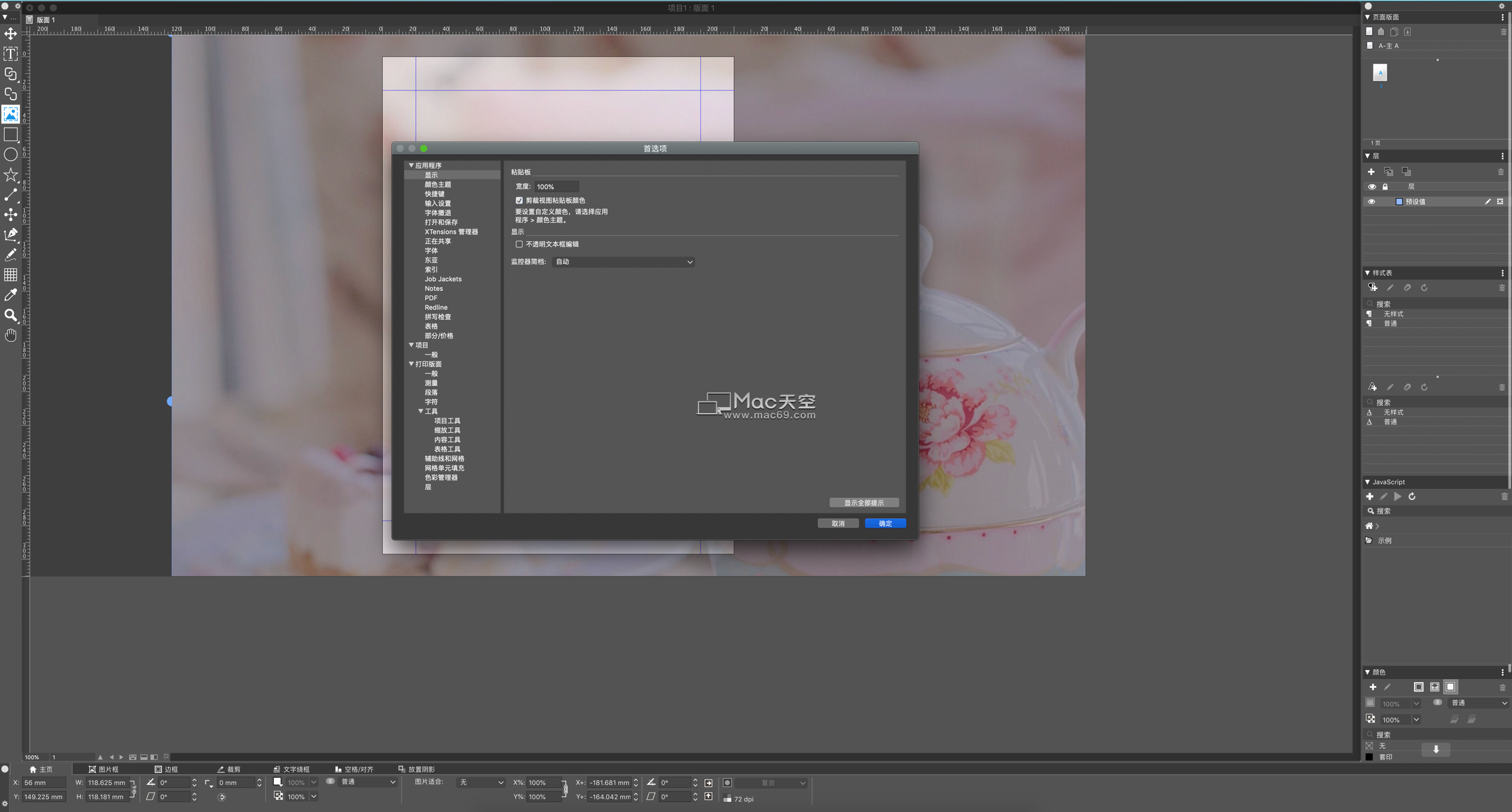This screenshot has width=1512, height=812.
Task: Collapse the 页面版面 panel
Action: click(1368, 18)
